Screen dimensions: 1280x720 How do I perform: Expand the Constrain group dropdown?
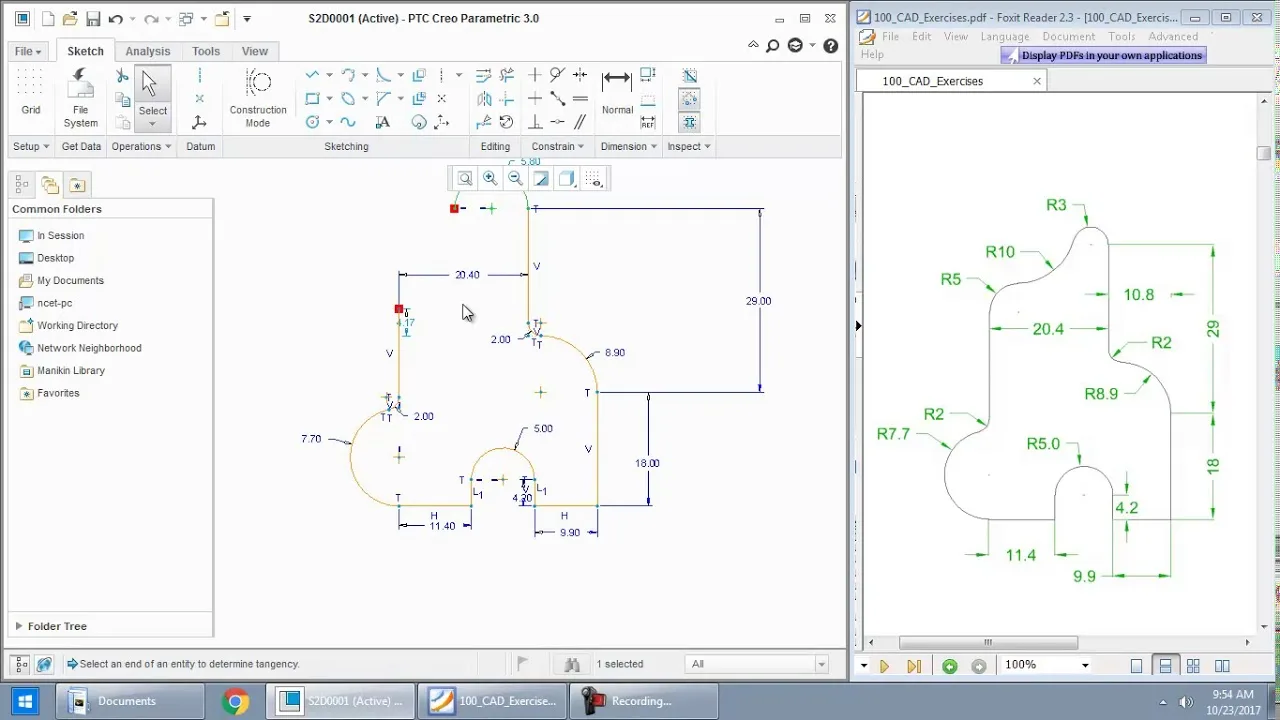(x=558, y=146)
